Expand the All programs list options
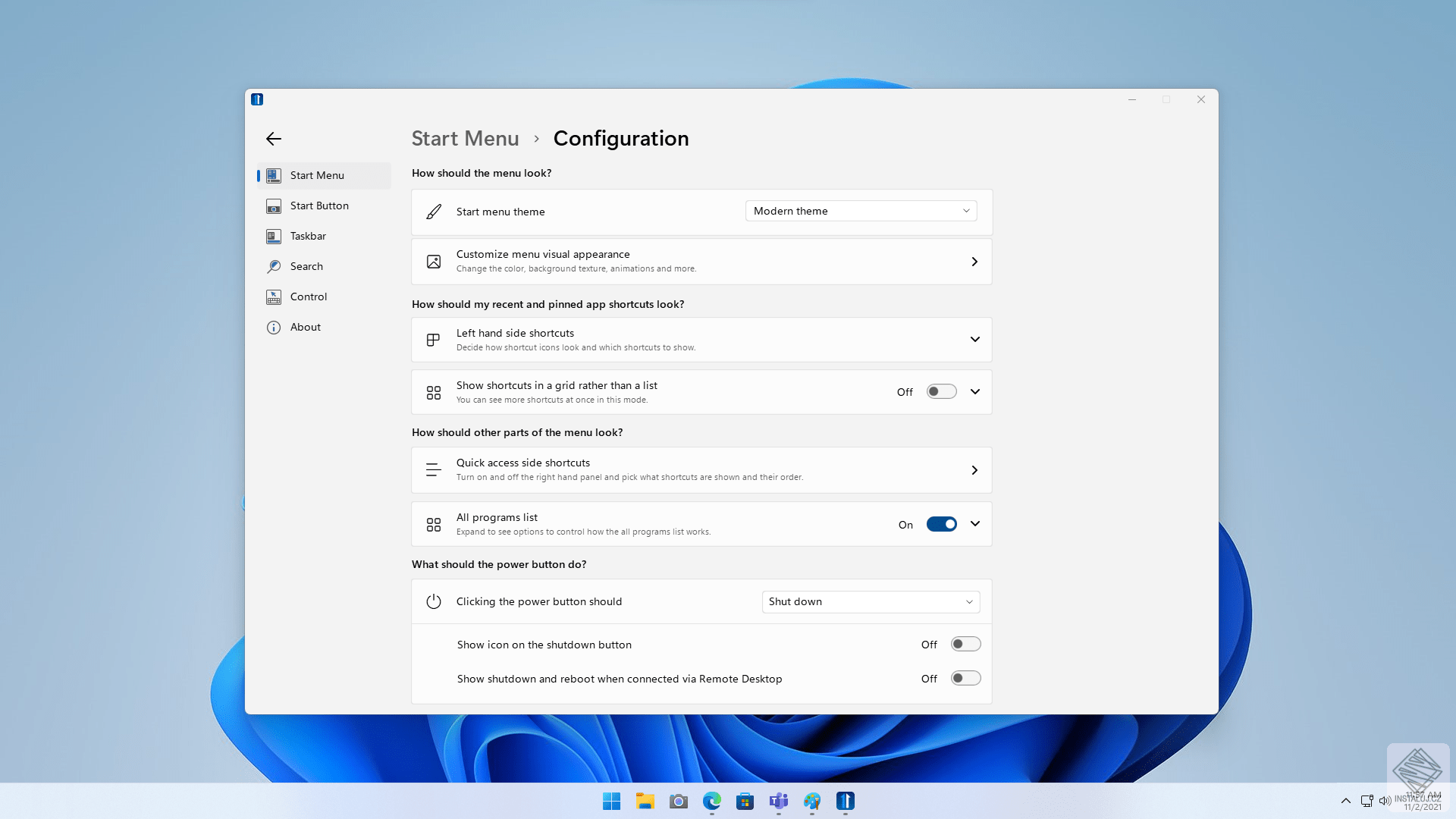Screen dimensions: 1456x819 click(x=975, y=523)
